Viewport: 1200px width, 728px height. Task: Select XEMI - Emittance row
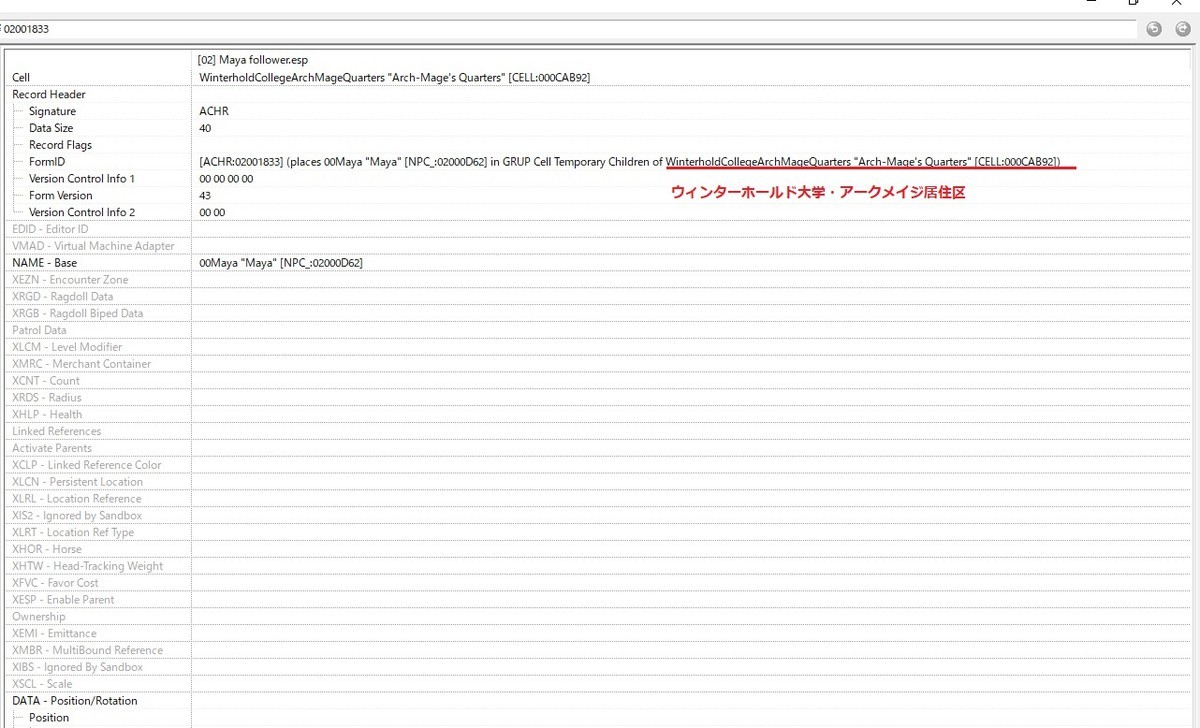(54, 633)
